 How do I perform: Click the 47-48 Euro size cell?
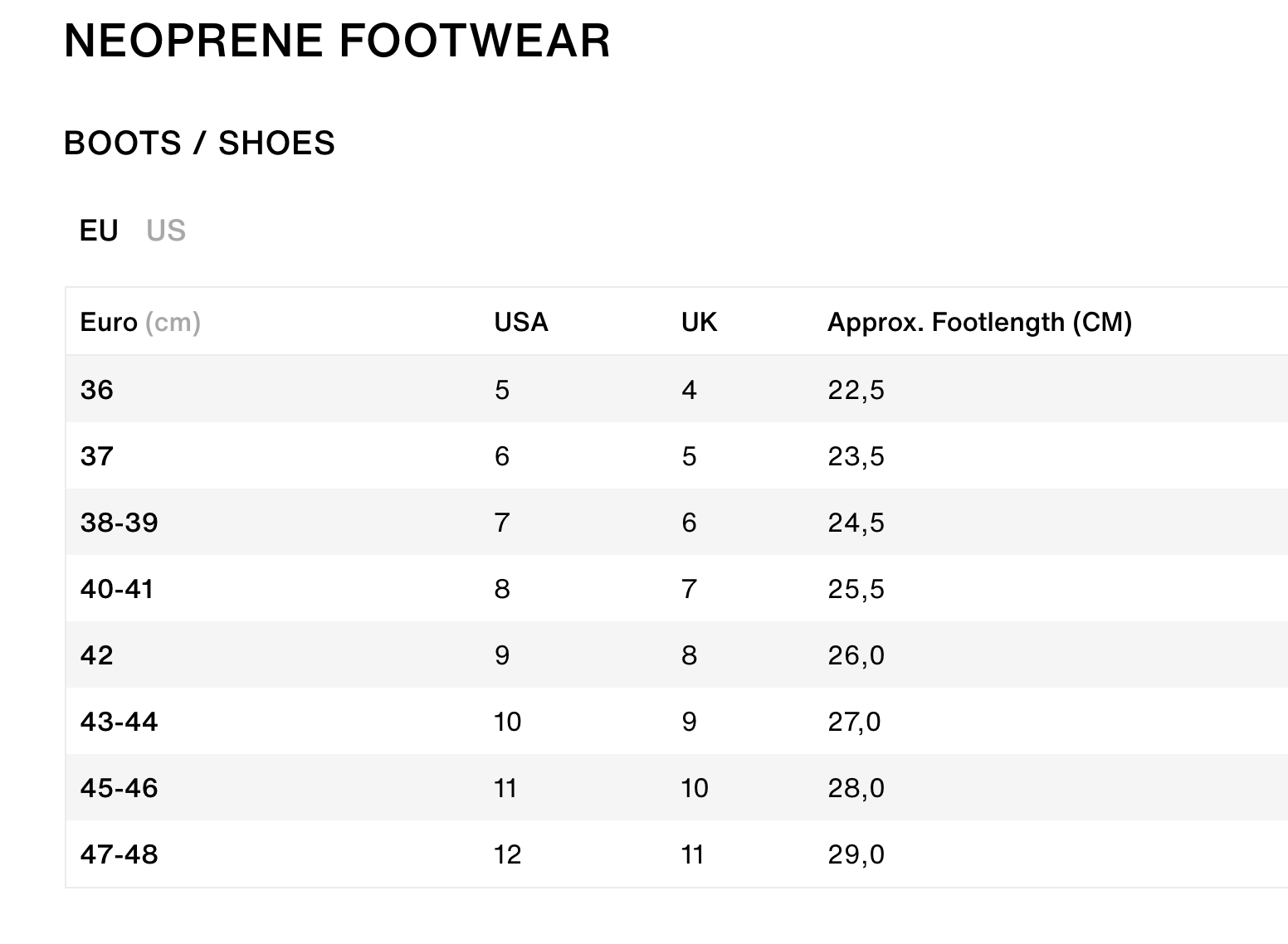[x=119, y=854]
